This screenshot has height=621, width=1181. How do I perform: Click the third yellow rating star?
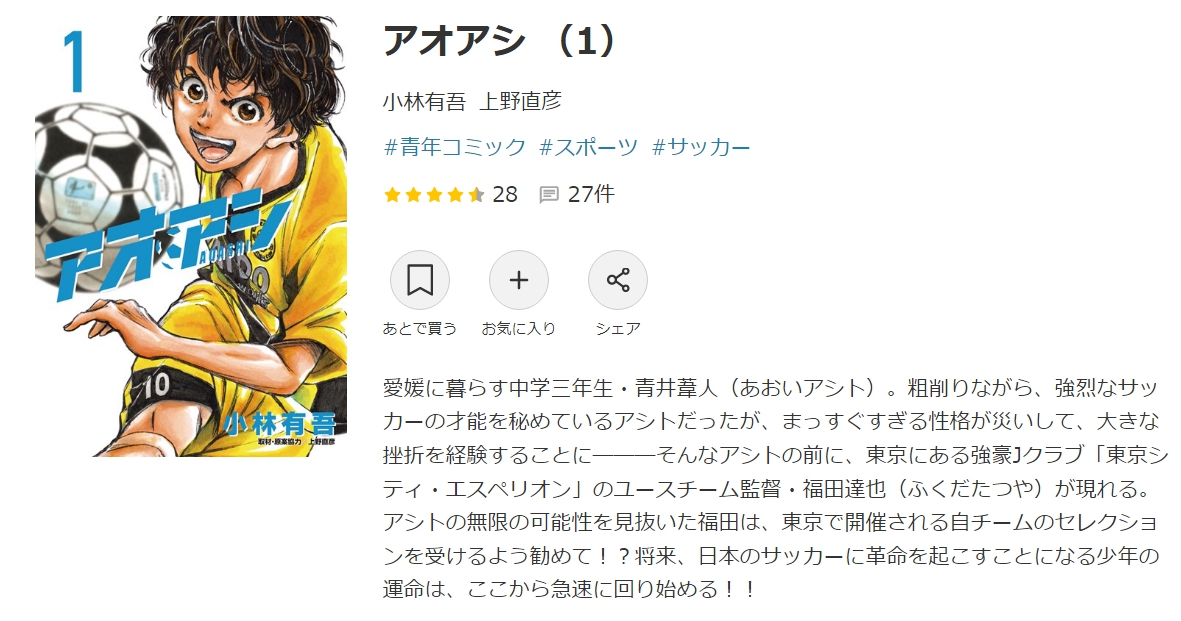(434, 195)
